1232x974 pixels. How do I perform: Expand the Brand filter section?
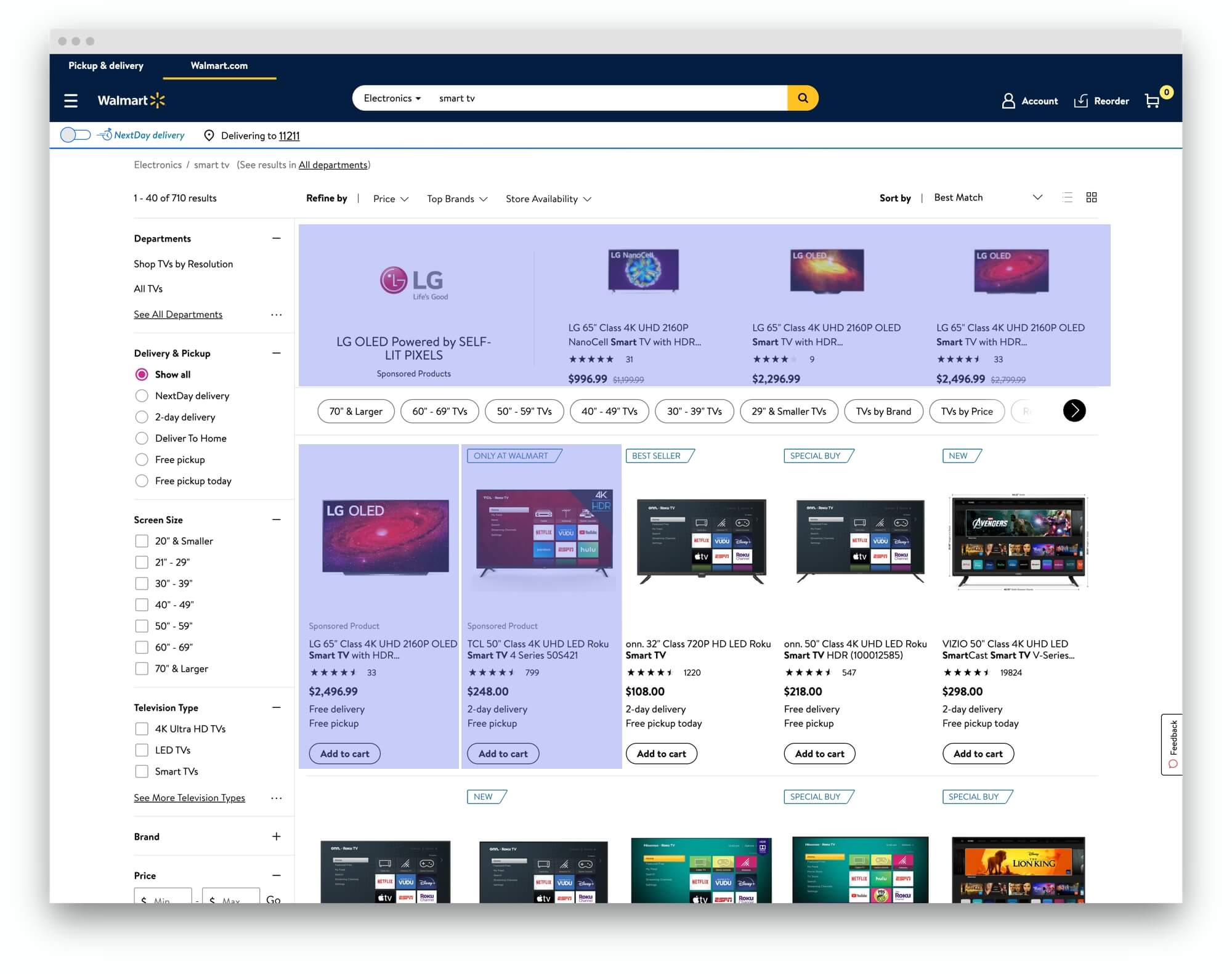click(277, 837)
